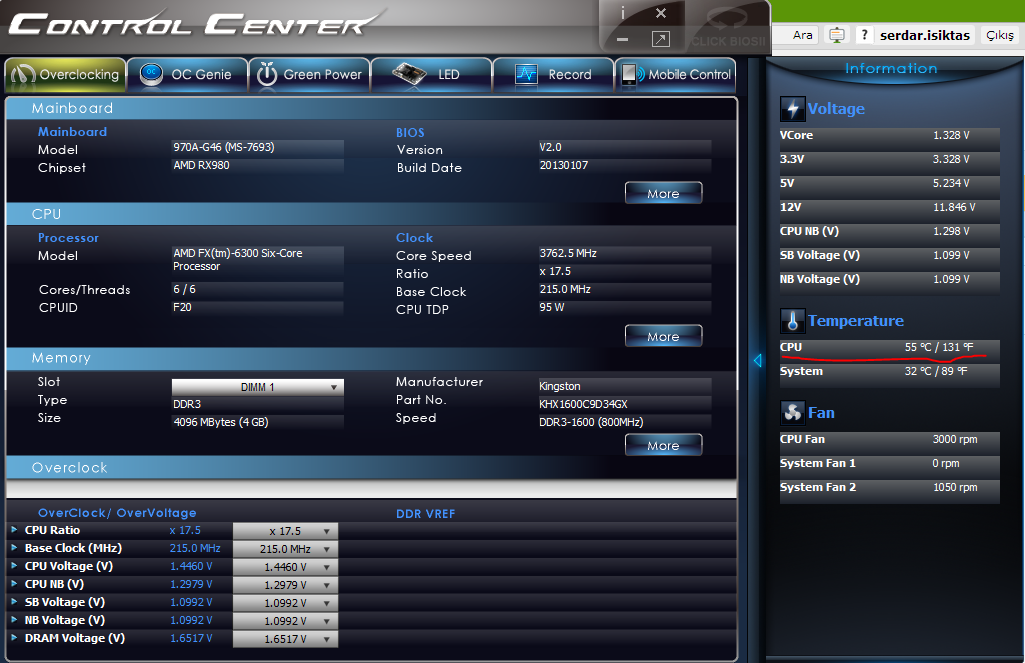Open the CPU NB 1.2979 V dropdown
The image size is (1025, 663).
285,585
